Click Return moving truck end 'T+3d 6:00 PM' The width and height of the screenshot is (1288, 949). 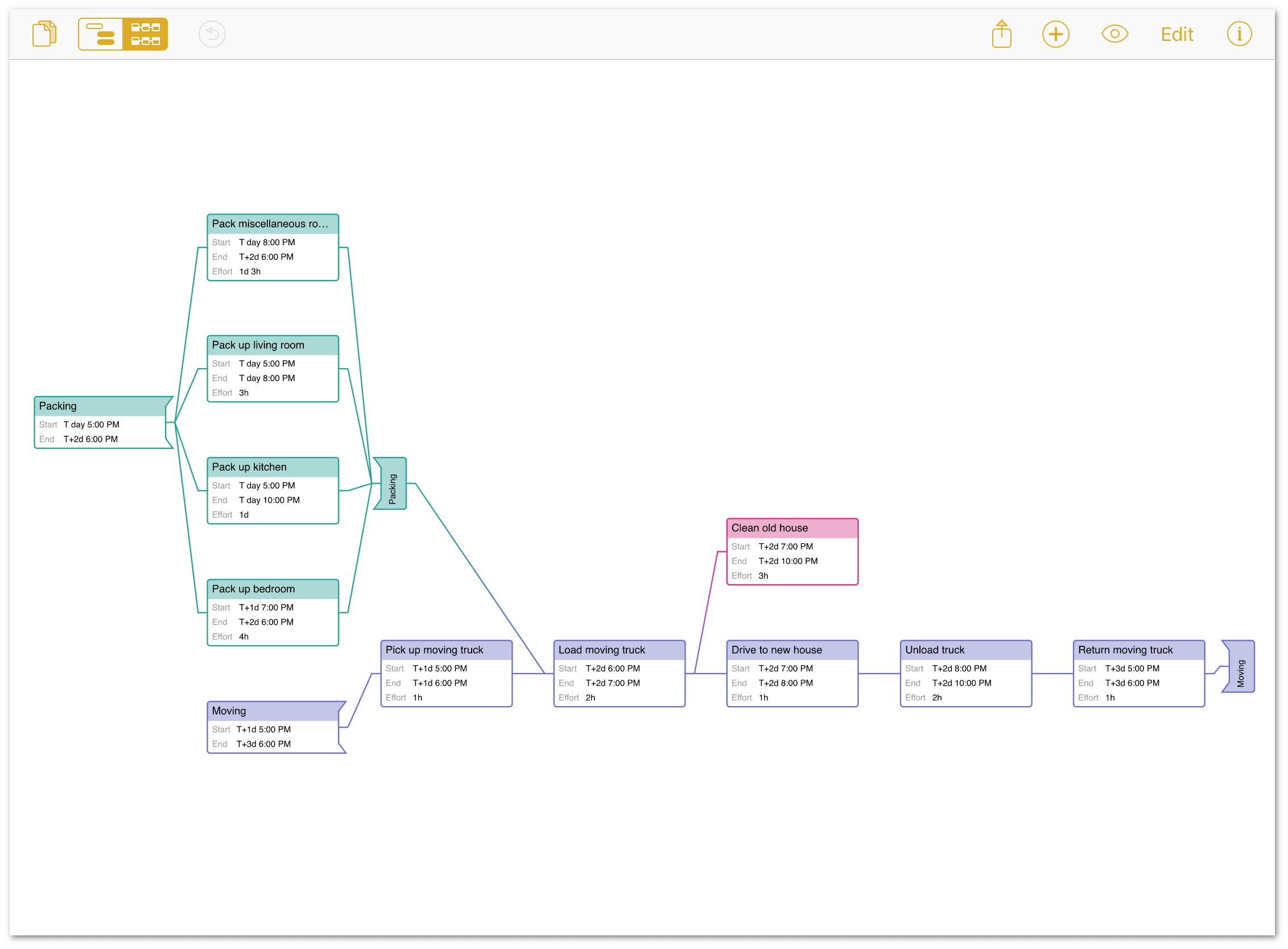tap(1132, 683)
